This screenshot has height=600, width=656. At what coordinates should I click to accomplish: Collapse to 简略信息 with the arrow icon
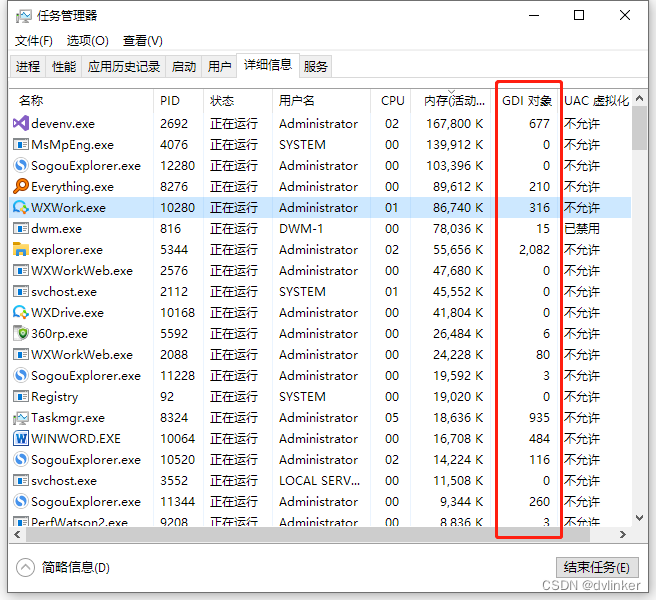point(25,567)
